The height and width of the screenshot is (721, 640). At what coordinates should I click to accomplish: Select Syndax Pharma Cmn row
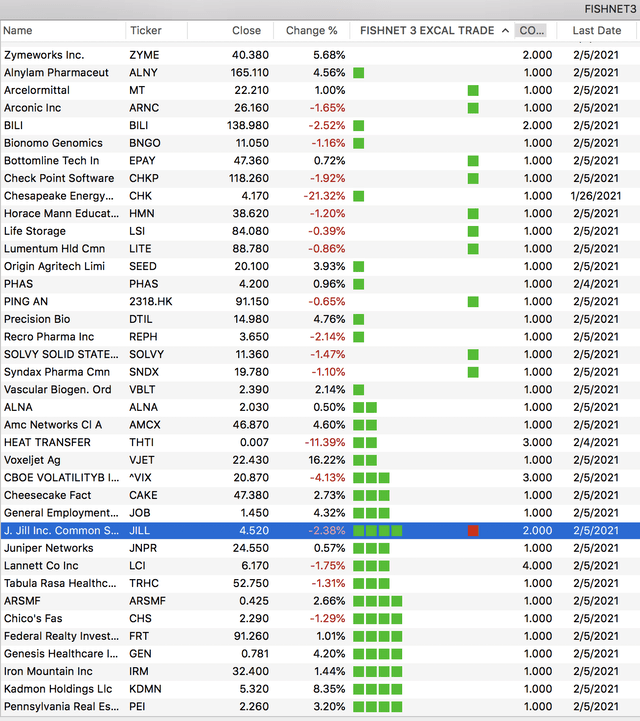[x=320, y=372]
